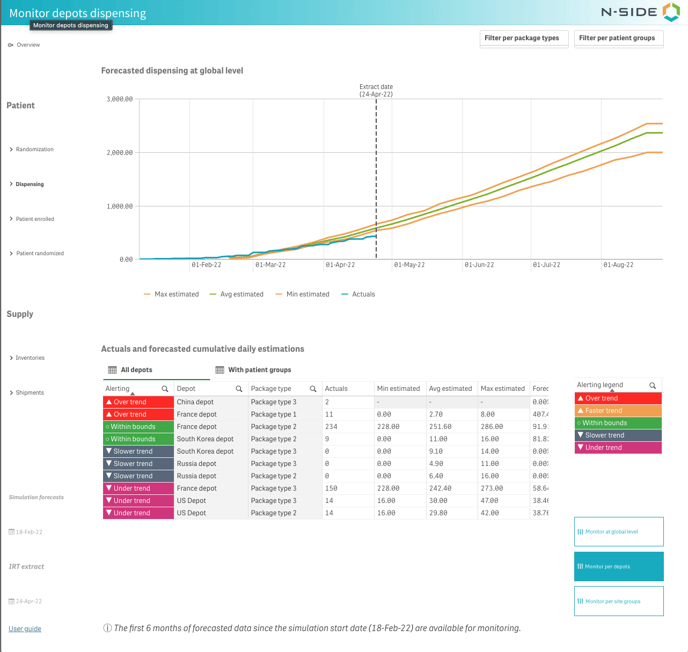Screen dimensions: 688x652
Task: Expand the Patient enrolled section
Action: pos(11,219)
